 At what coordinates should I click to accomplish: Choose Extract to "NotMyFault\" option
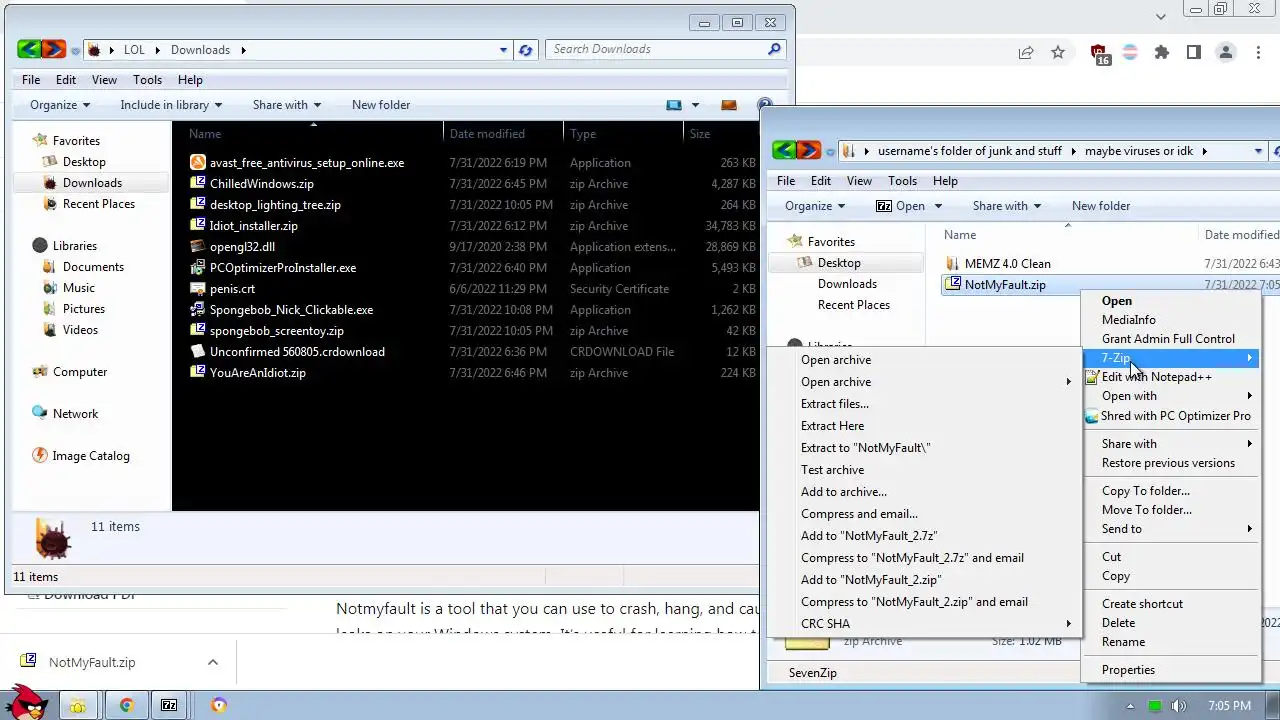pos(866,448)
